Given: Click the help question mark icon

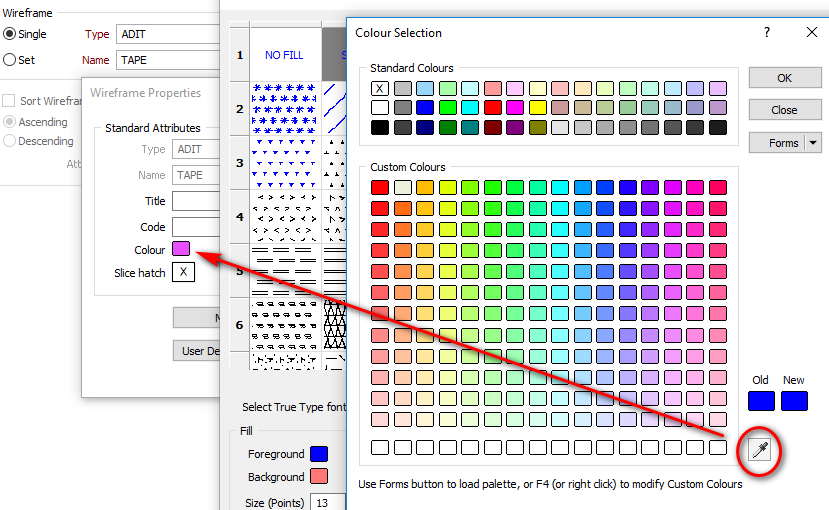Looking at the screenshot, I should (766, 32).
